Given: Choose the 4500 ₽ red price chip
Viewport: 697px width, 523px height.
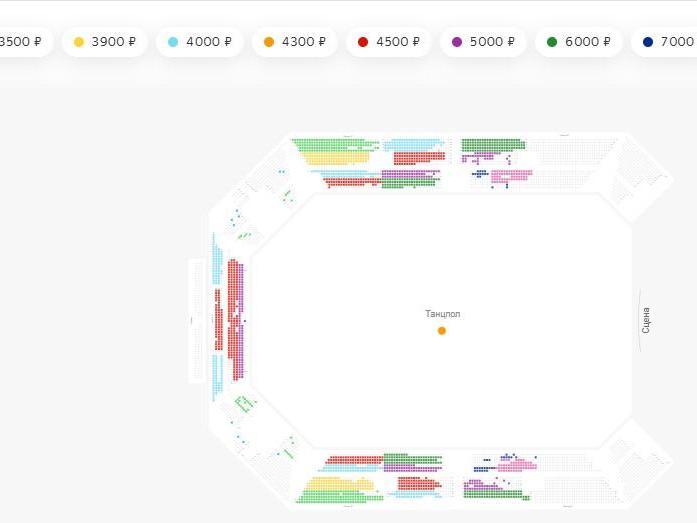Looking at the screenshot, I should (x=389, y=42).
